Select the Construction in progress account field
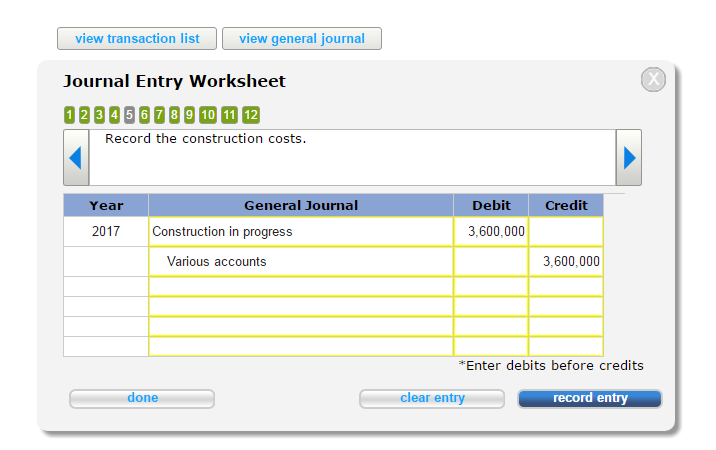This screenshot has height=450, width=716. (301, 232)
